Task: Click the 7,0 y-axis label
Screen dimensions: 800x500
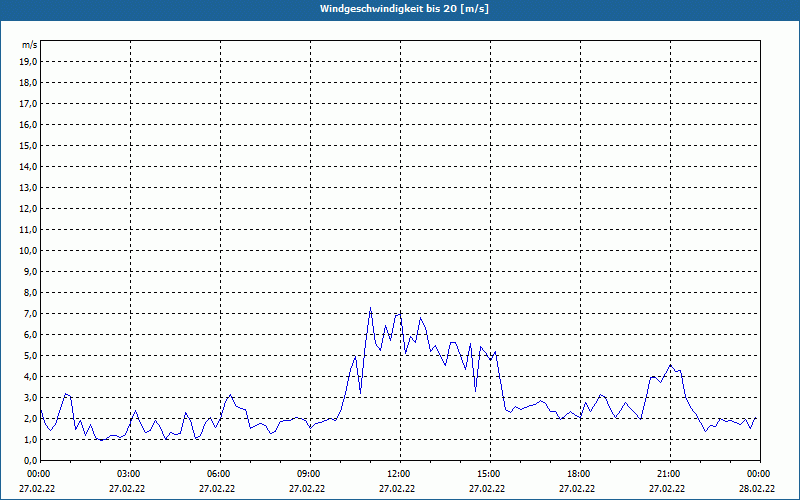Action: click(29, 313)
